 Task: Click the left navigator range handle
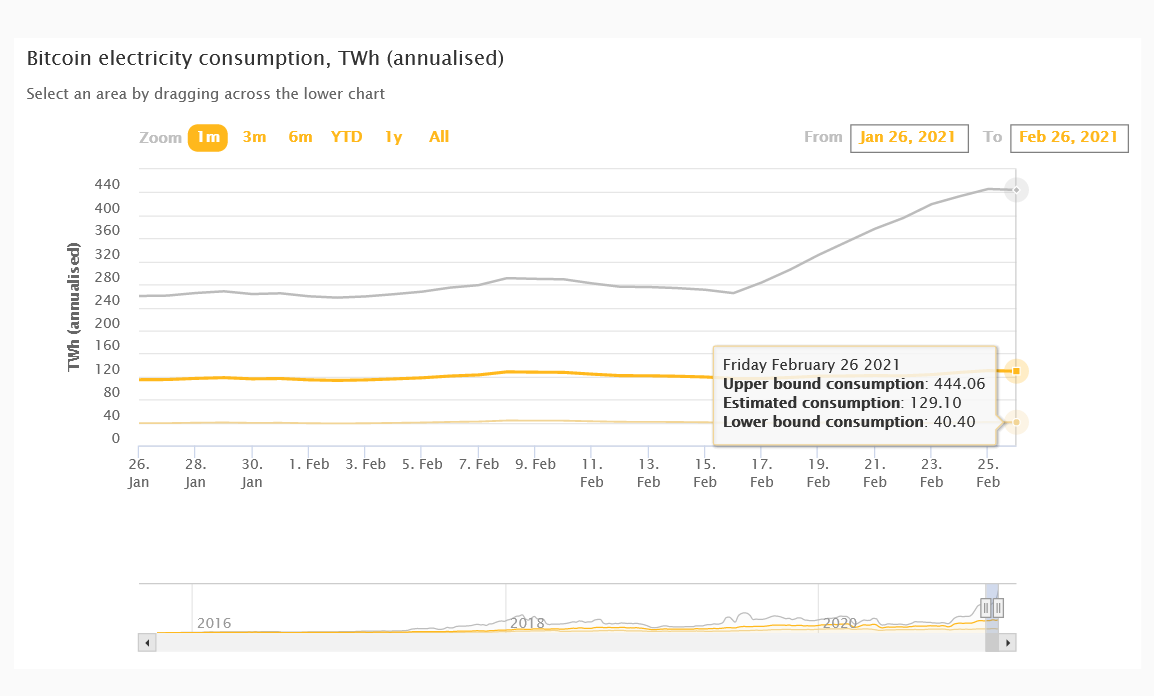pyautogui.click(x=986, y=608)
